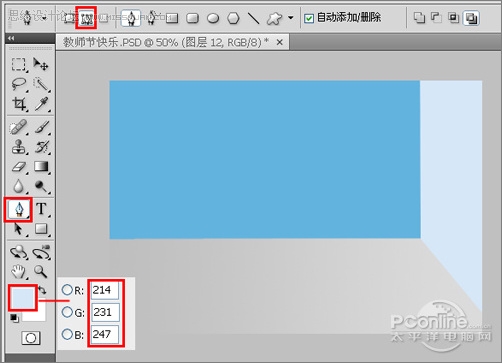
Task: Select the B radio button
Action: click(67, 334)
